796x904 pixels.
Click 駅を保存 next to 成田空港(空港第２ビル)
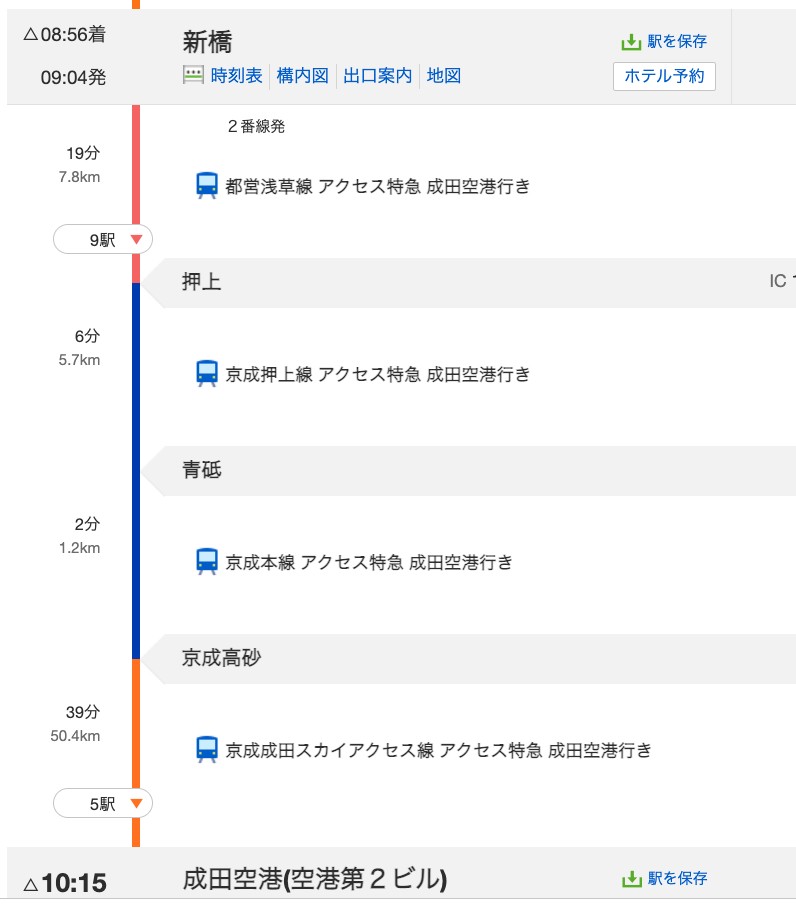point(677,879)
